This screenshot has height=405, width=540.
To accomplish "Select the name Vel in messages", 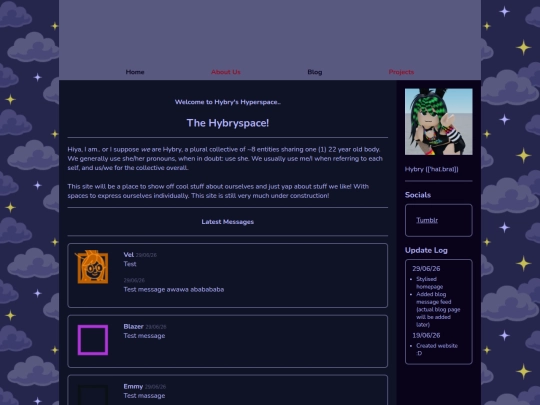I will pyautogui.click(x=128, y=255).
